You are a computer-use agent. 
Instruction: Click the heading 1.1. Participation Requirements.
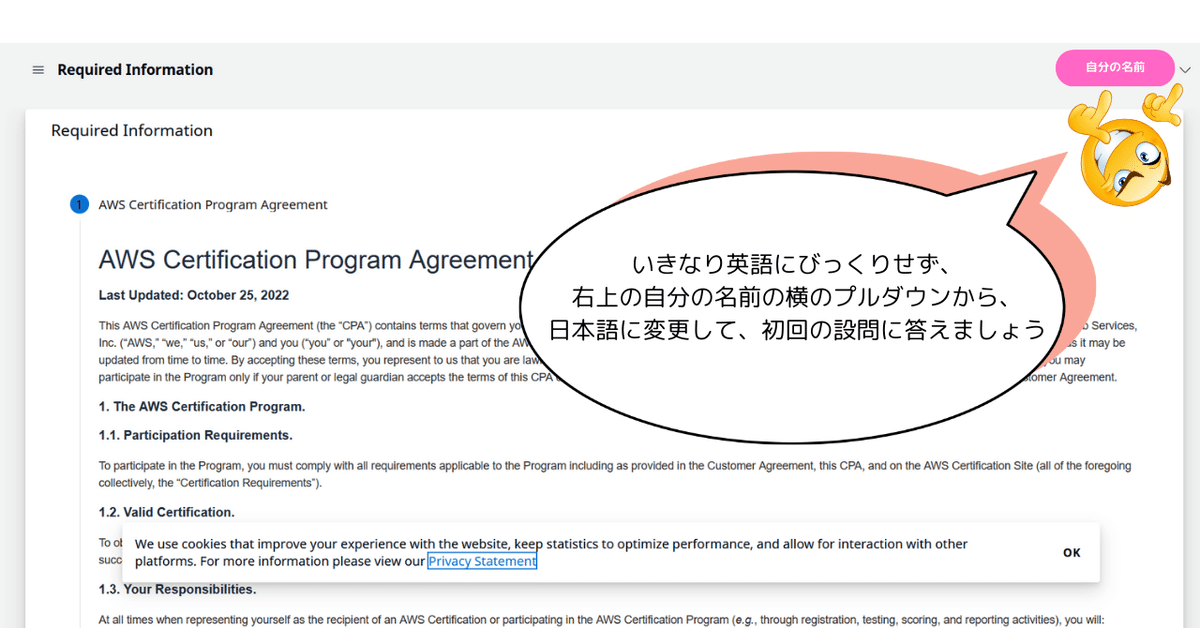[195, 436]
